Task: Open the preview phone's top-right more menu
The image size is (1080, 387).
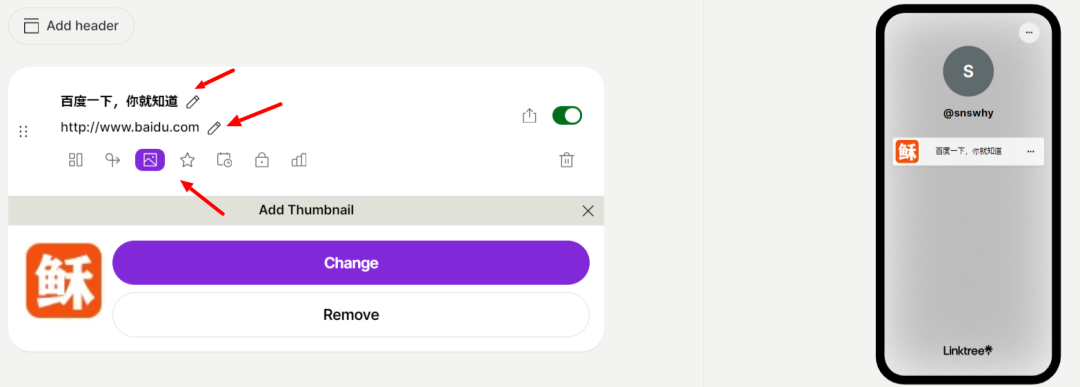Action: pyautogui.click(x=1028, y=32)
